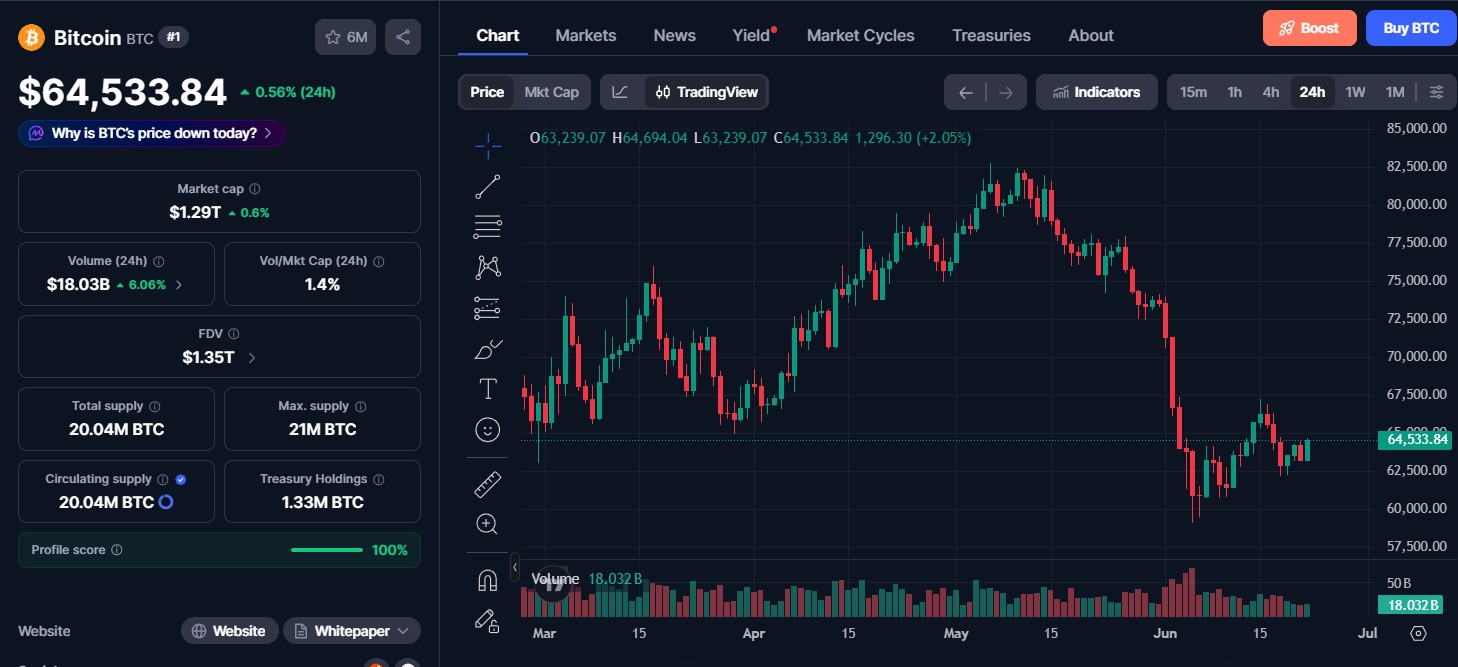The image size is (1458, 667).
Task: Set chart interval to 4h
Action: click(x=1271, y=92)
